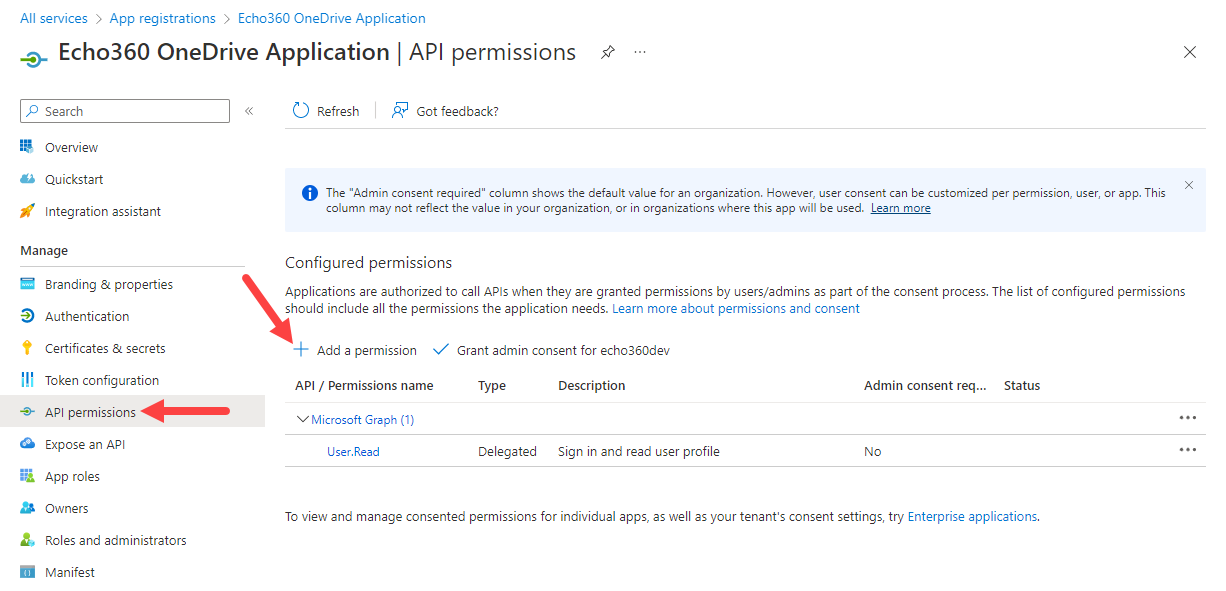
Task: Click the info icon in the banner
Action: [310, 193]
